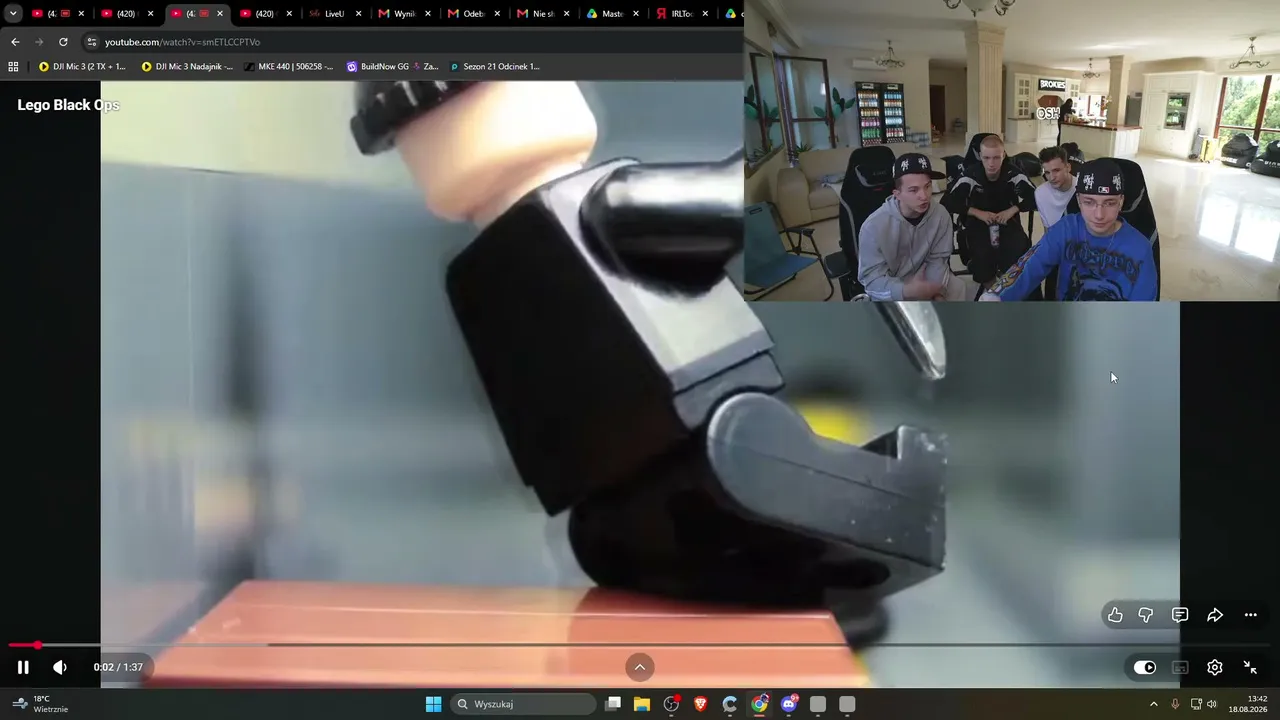Seek along the red video progress bar
This screenshot has height=720, width=1280.
tap(640, 645)
